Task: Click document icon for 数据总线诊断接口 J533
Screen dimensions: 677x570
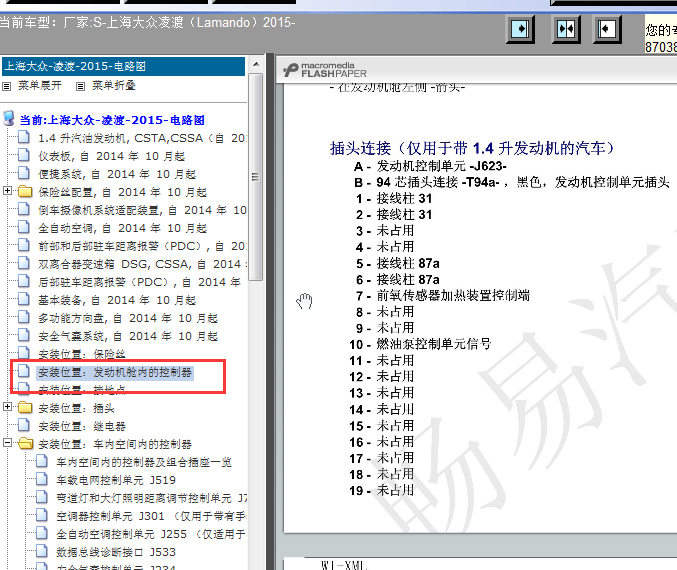Action: point(42,551)
